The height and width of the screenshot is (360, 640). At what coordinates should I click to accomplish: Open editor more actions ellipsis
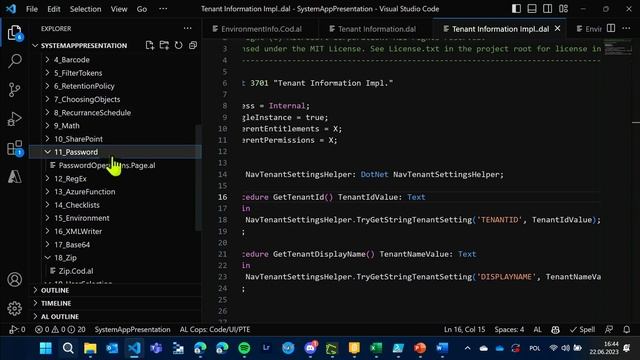click(626, 28)
